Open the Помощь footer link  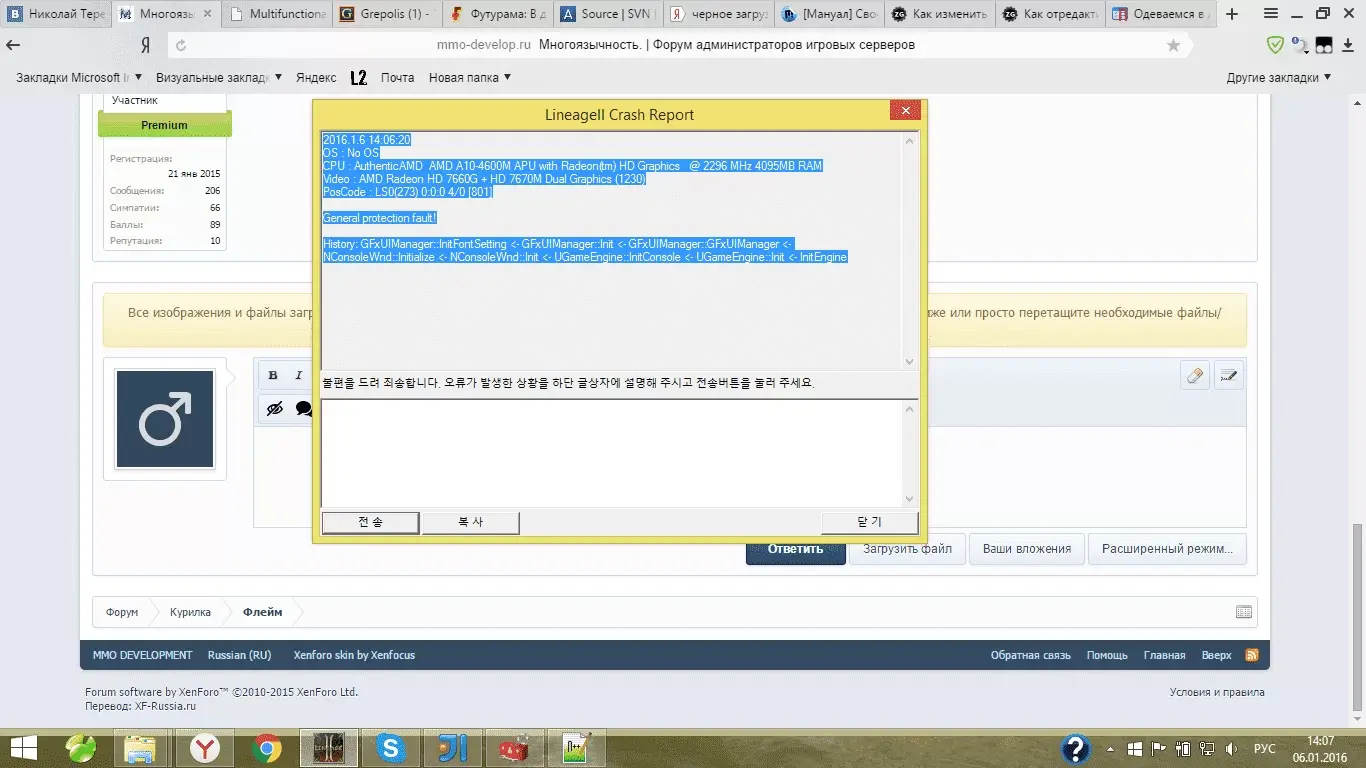[1107, 655]
